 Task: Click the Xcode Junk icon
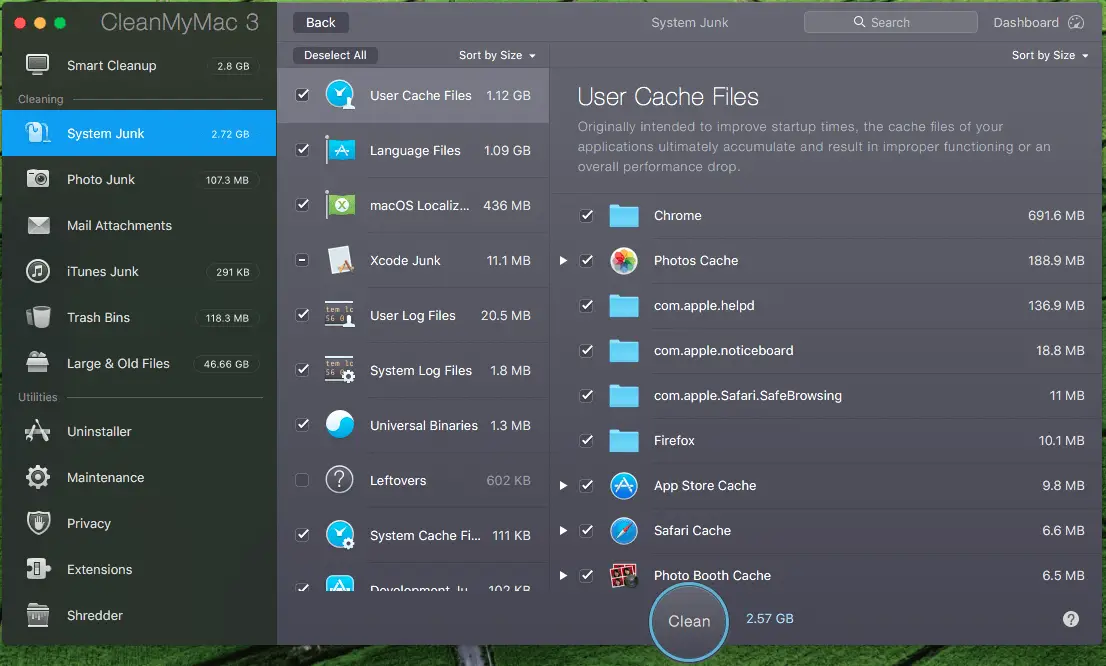coord(340,260)
